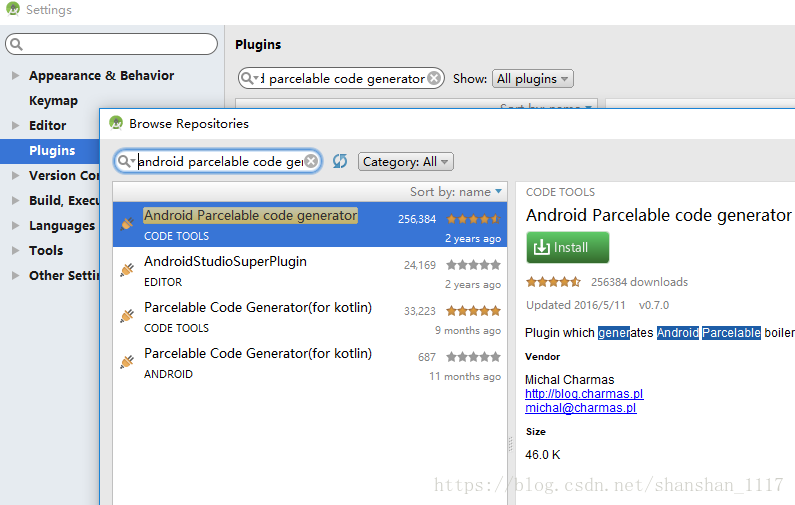This screenshot has height=505, width=795.
Task: Select Parcelable Code Generator(for kotlin) under CODE TOOLS
Action: 310,317
